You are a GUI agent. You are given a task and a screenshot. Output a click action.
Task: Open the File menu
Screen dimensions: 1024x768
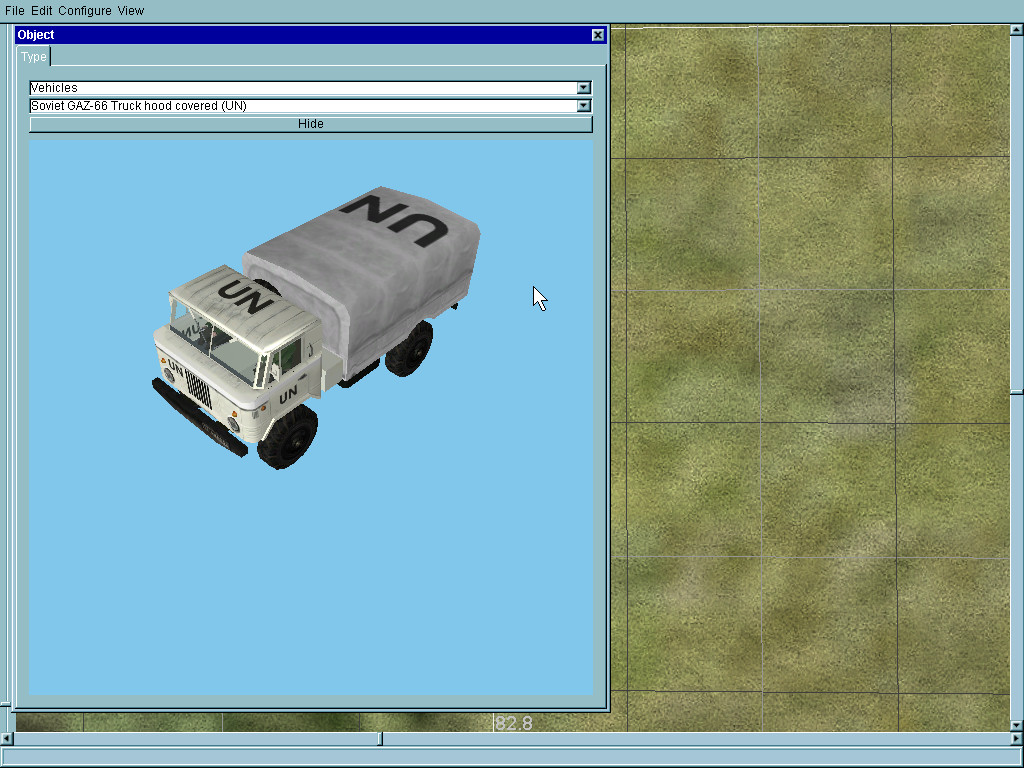tap(14, 10)
